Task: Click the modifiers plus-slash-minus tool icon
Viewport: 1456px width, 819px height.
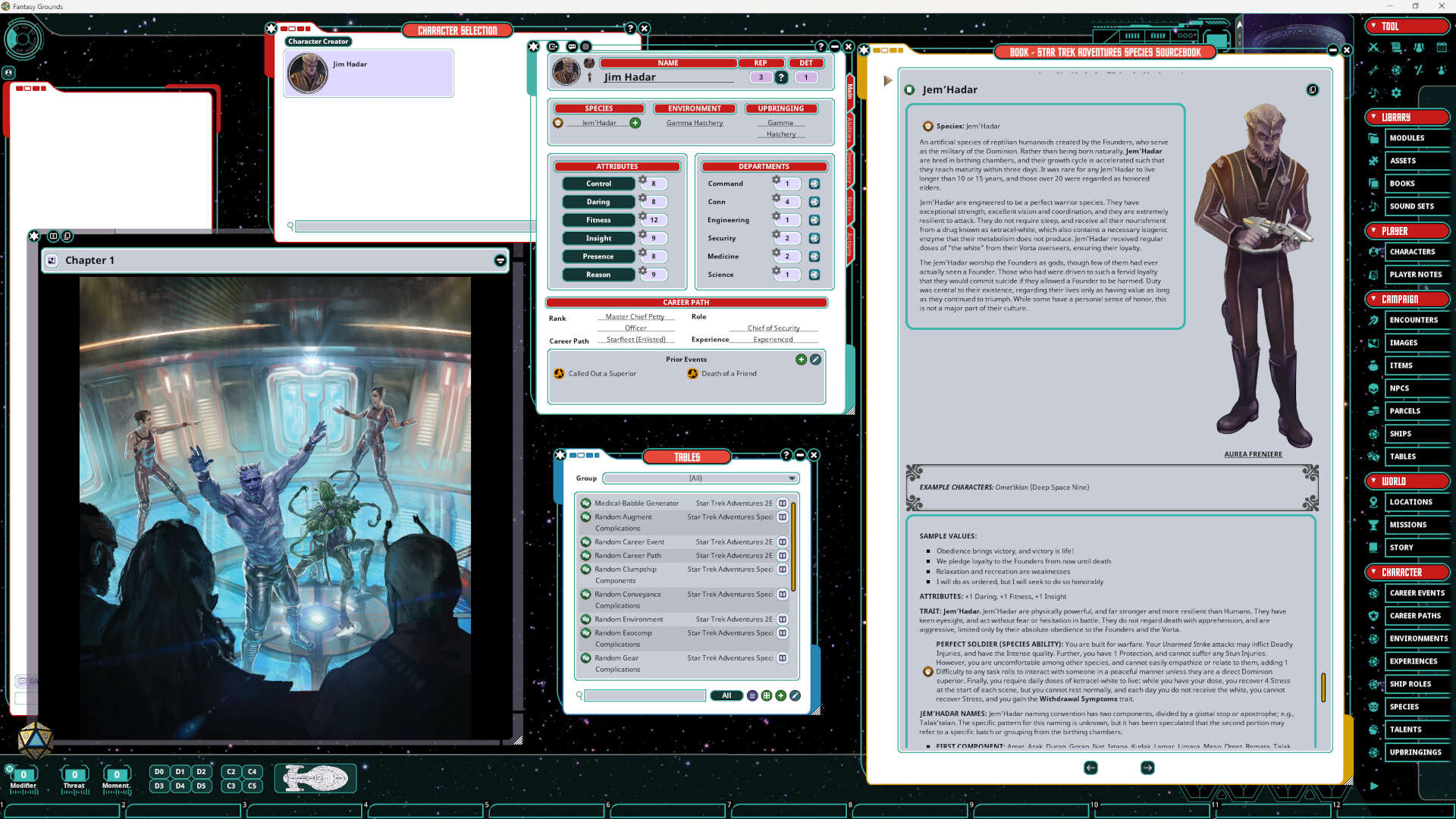Action: 1419,70
